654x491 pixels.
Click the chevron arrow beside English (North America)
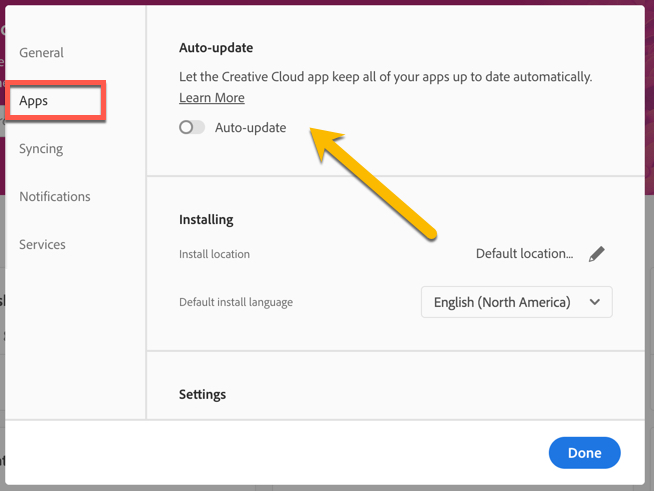click(x=595, y=302)
